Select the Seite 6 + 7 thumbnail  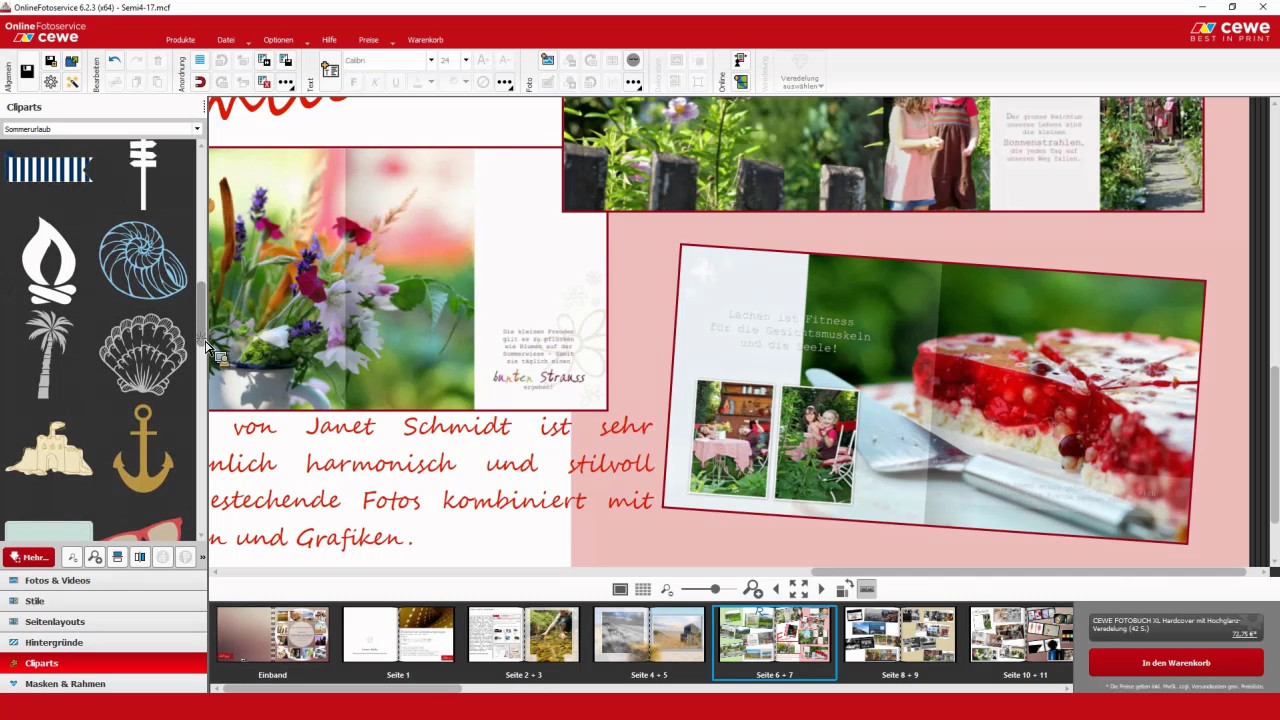[x=774, y=635]
